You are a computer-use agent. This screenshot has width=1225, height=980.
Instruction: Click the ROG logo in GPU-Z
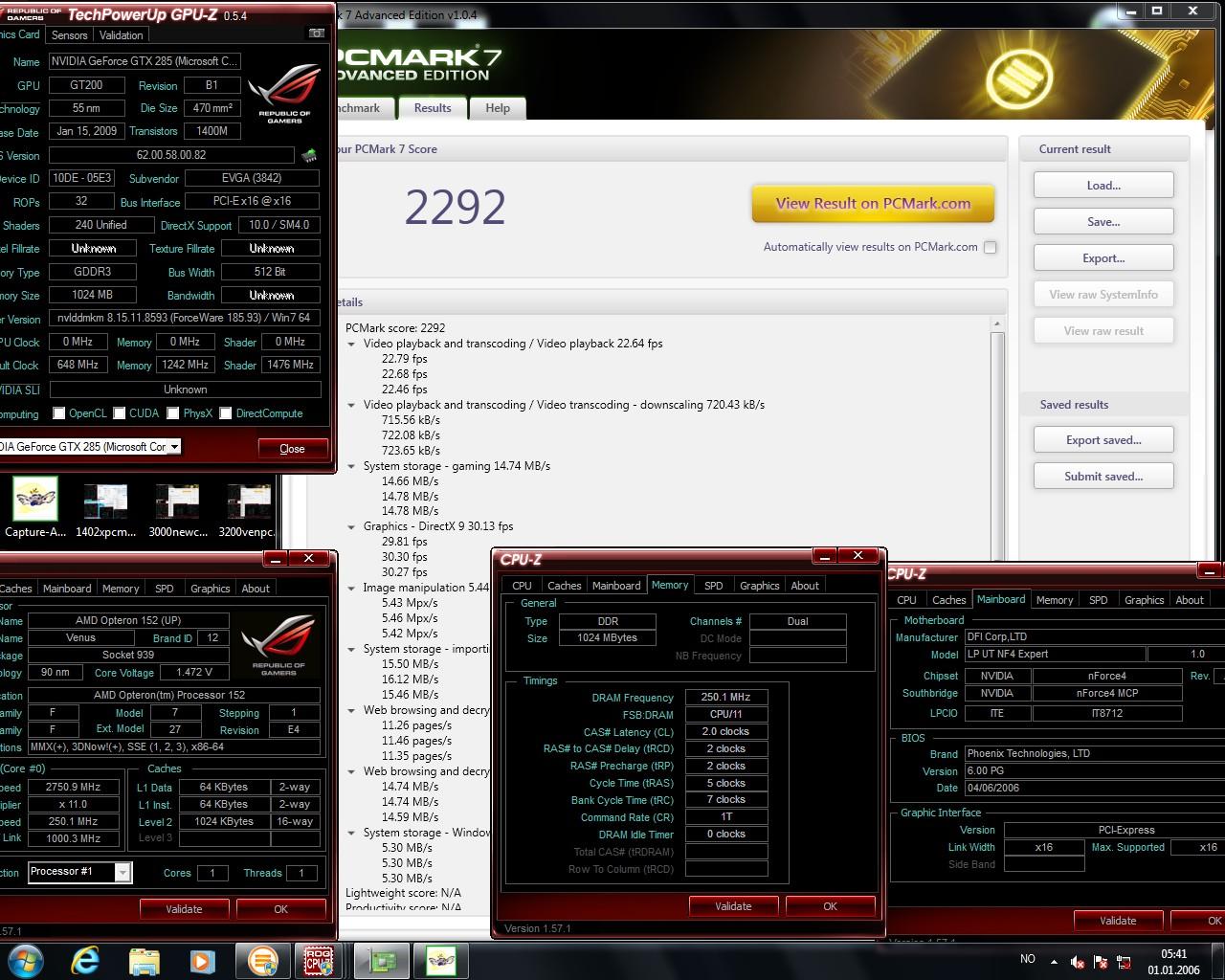pyautogui.click(x=284, y=93)
